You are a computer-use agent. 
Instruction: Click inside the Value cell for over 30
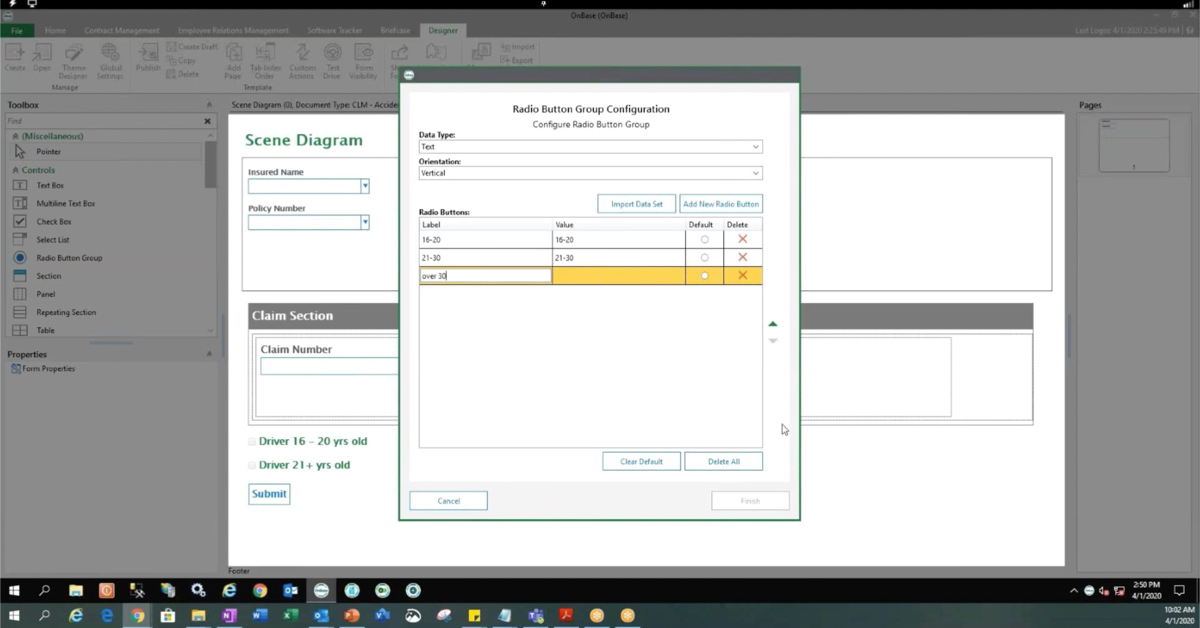617,275
